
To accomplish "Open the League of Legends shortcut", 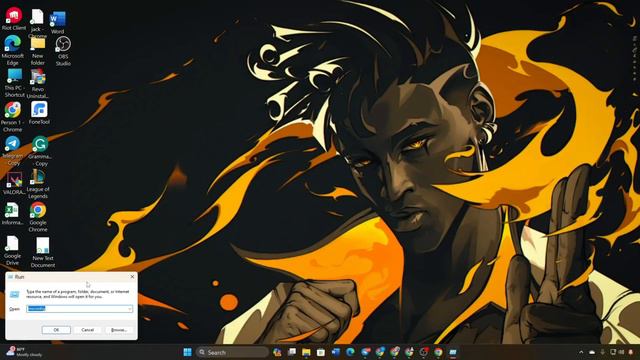I will coord(38,184).
